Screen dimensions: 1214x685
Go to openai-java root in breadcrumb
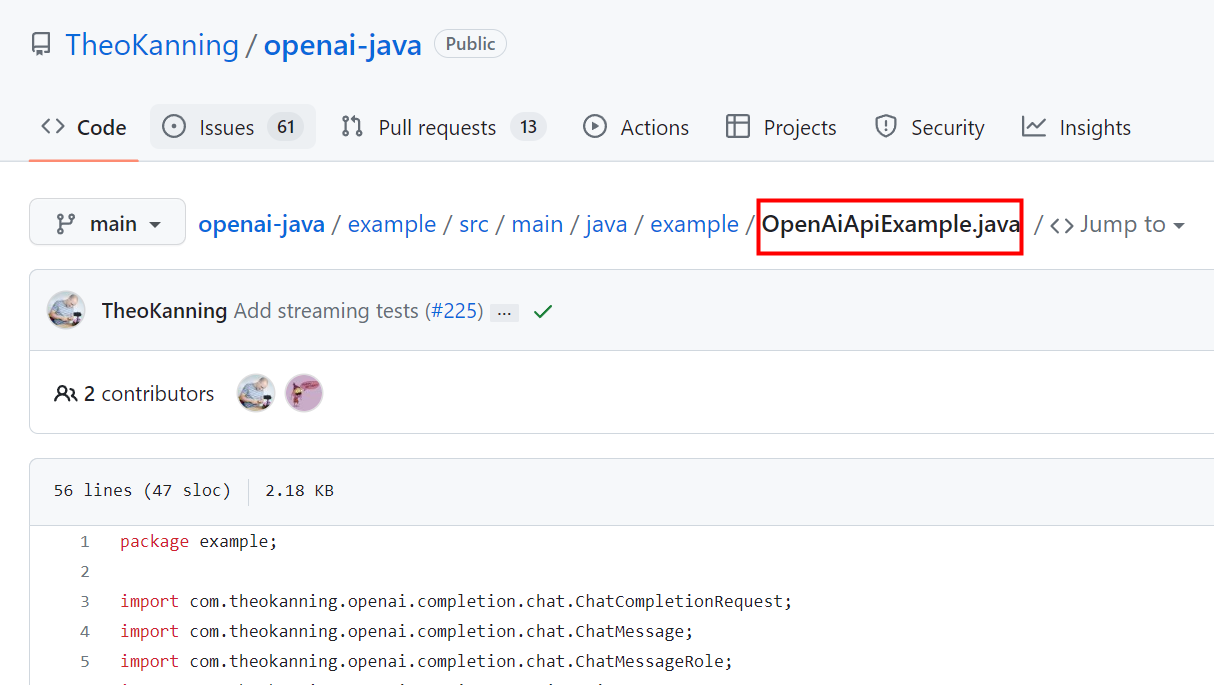262,224
